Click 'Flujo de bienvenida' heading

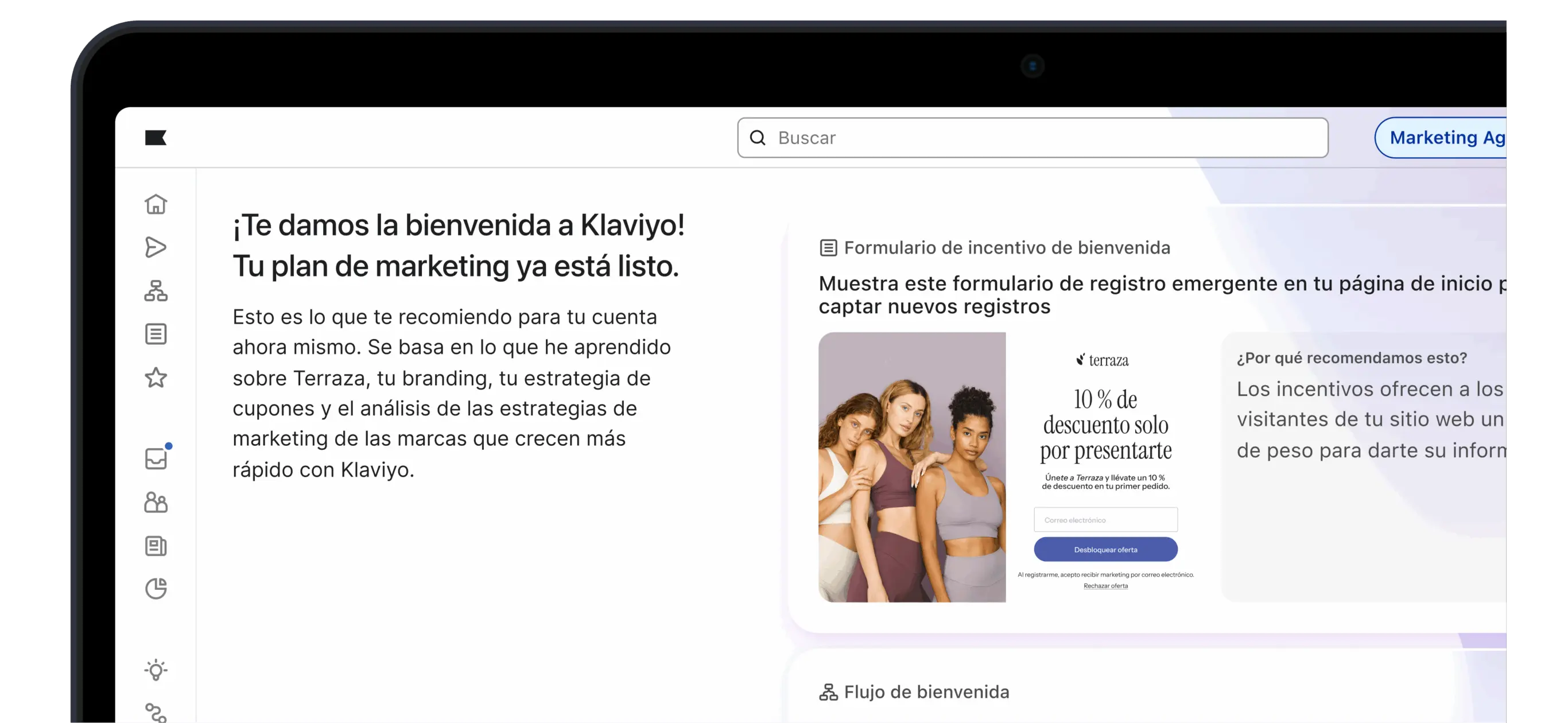click(926, 692)
